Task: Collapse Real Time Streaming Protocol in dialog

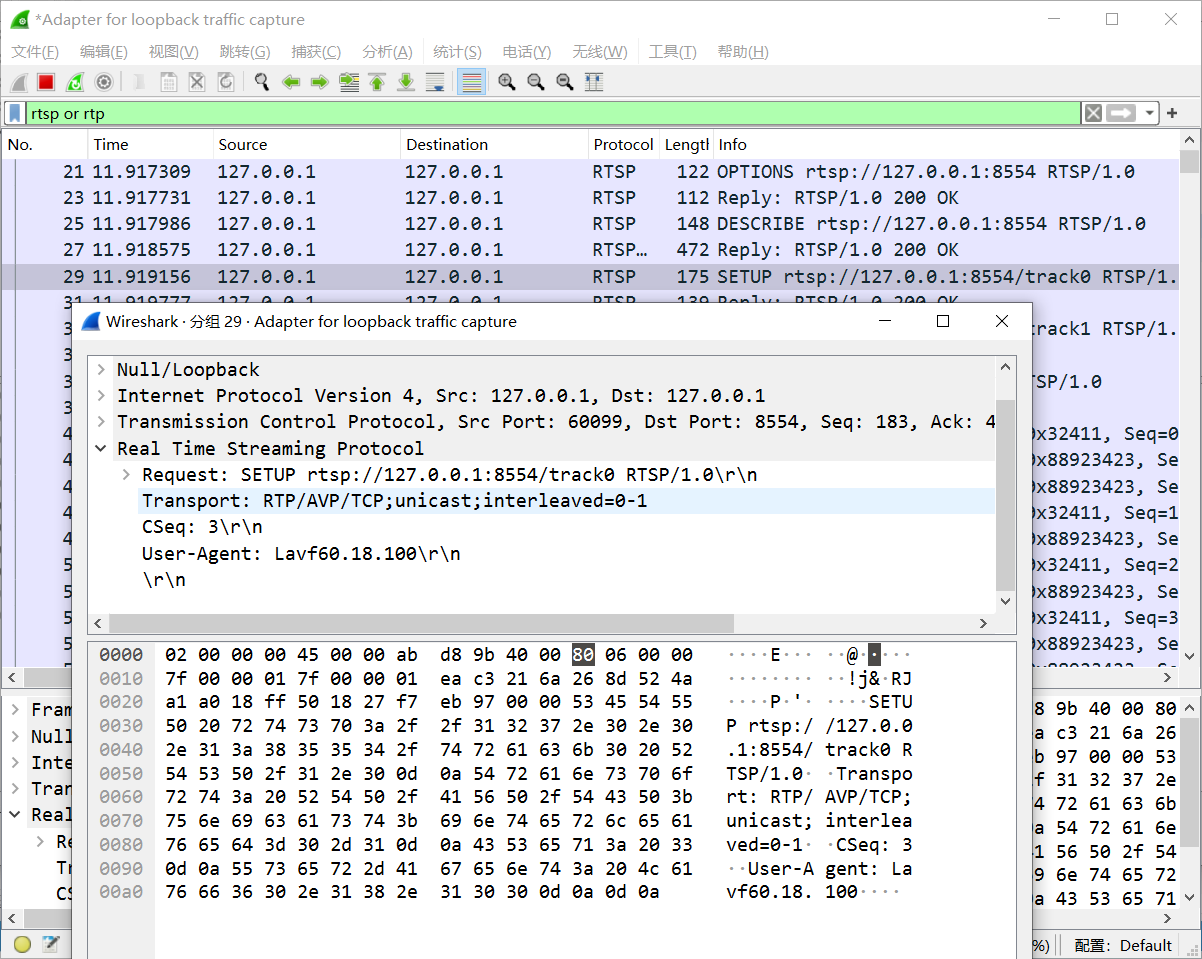Action: pyautogui.click(x=101, y=448)
